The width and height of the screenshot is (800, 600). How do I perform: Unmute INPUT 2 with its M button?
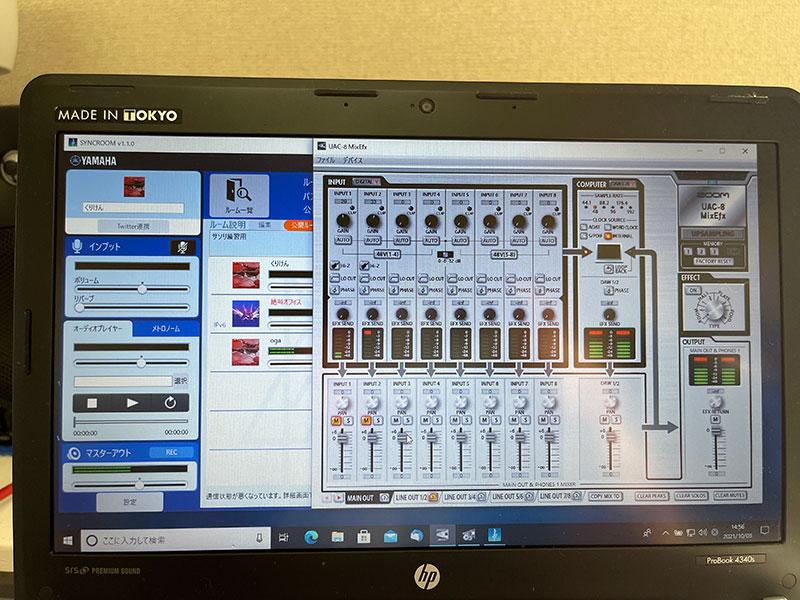coord(366,421)
